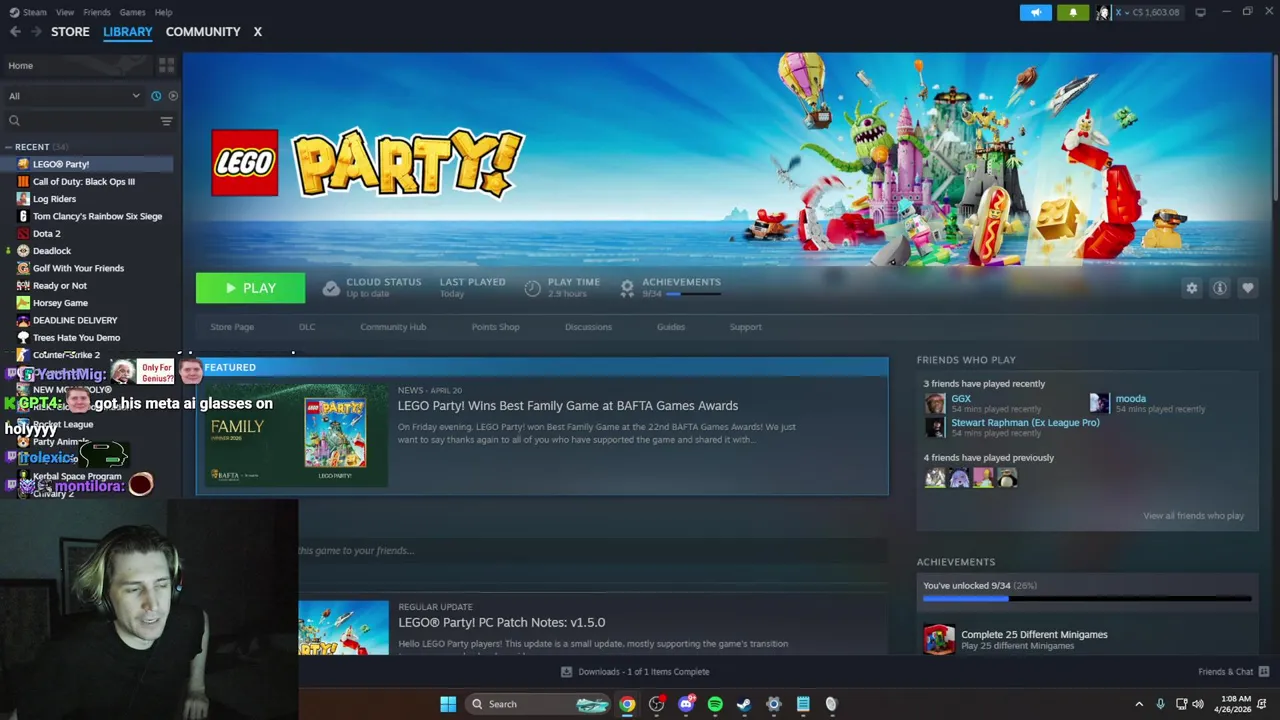The height and width of the screenshot is (720, 1280).
Task: Go back with the left arrow
Action: click(x=15, y=32)
